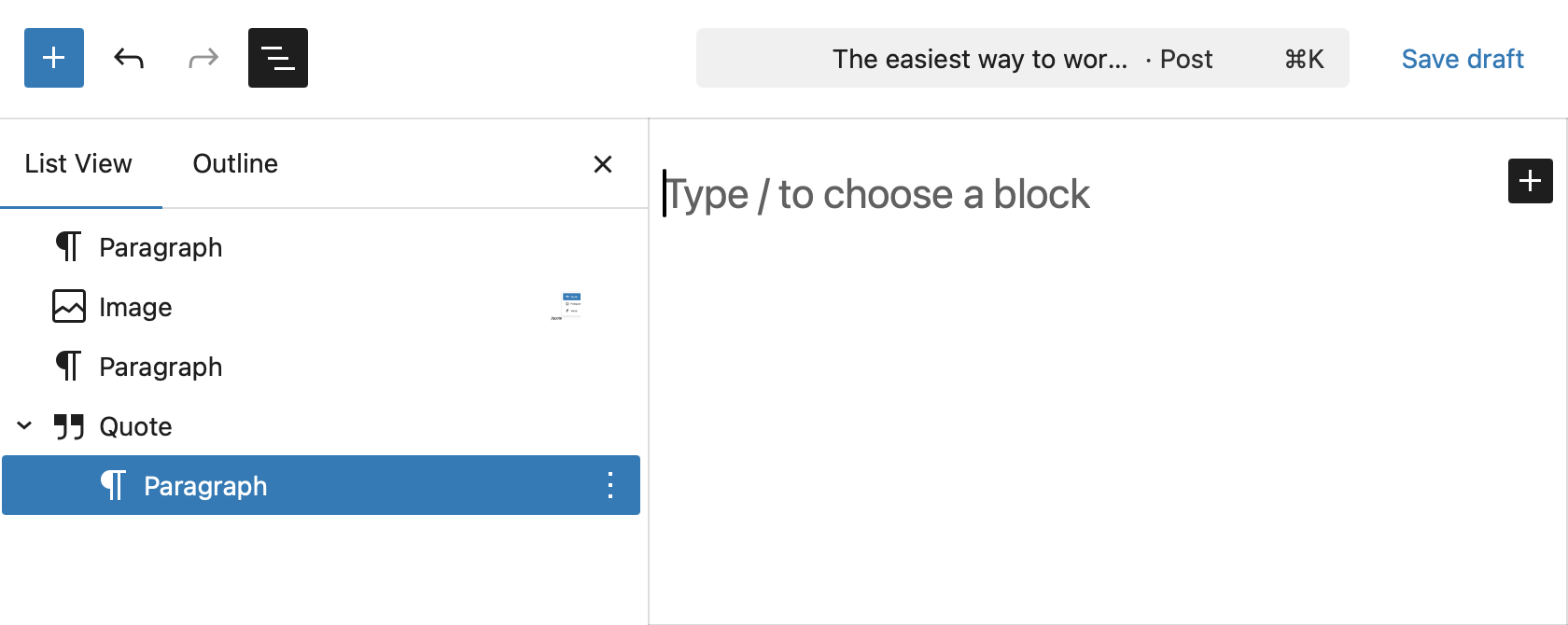1568x625 pixels.
Task: Click the Undo arrow icon
Action: click(x=129, y=58)
